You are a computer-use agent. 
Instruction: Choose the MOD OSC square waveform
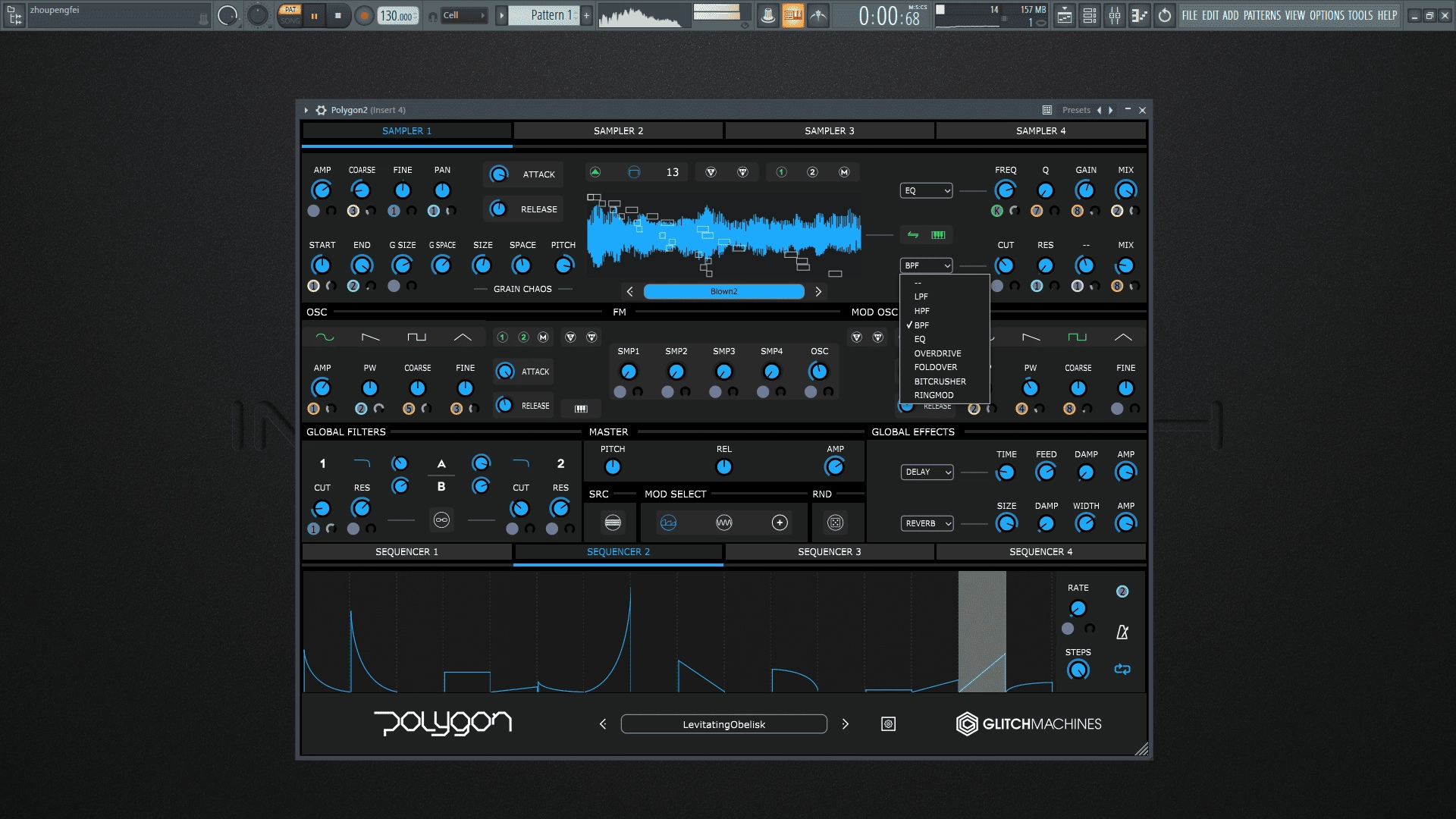coord(1077,337)
